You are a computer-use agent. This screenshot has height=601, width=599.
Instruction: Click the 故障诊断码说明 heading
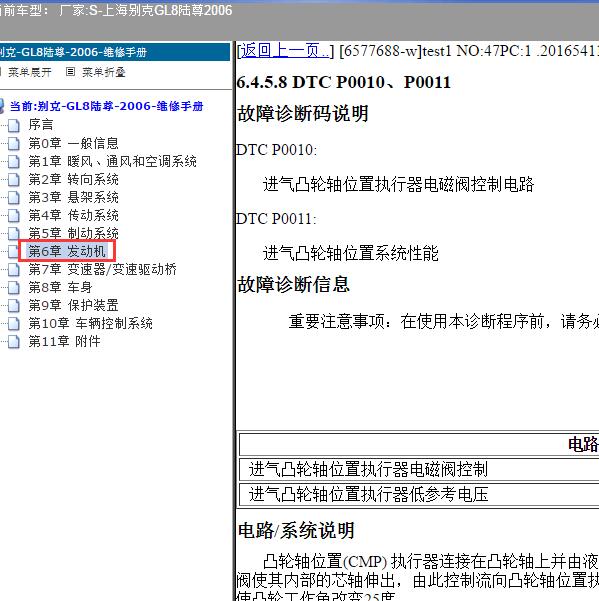coord(303,113)
